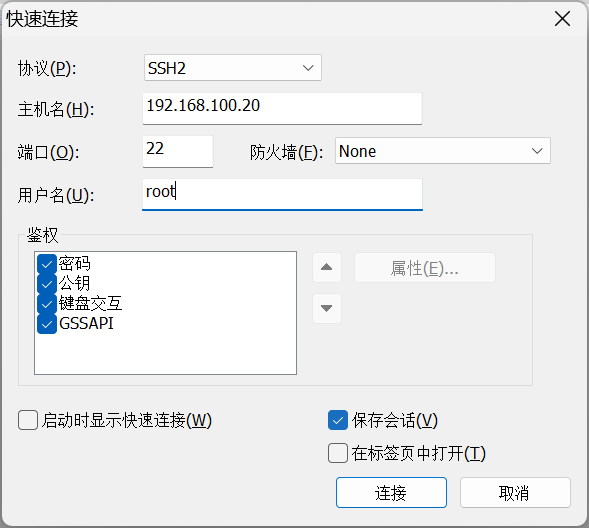Uncheck the 键盘交互 authentication checkbox
Viewport: 589px width, 528px height.
coord(47,304)
